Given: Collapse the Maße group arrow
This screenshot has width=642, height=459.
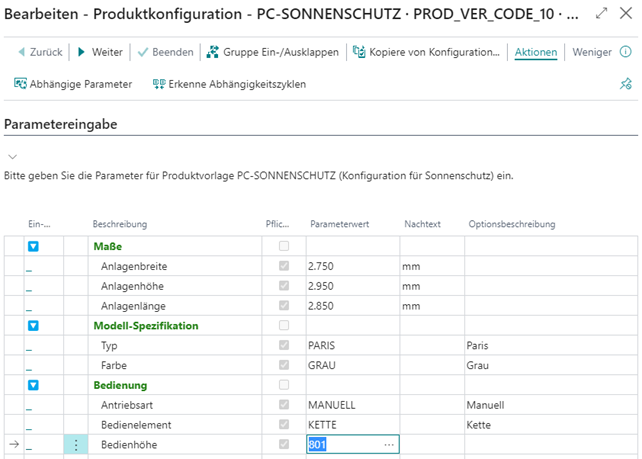Looking at the screenshot, I should pyautogui.click(x=33, y=246).
